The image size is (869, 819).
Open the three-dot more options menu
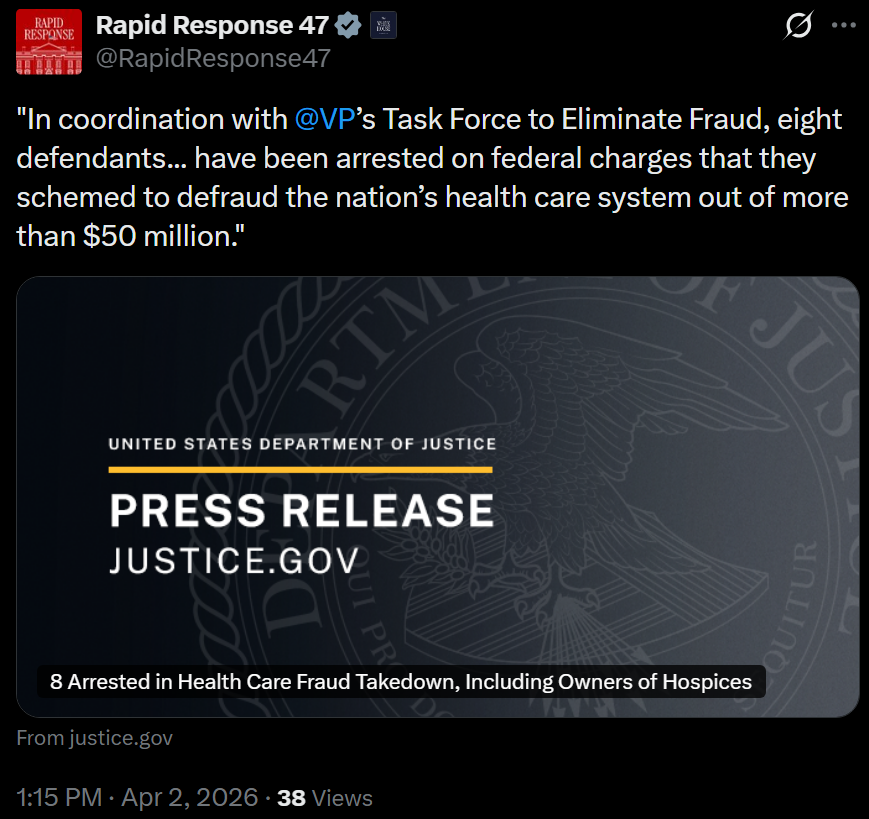[844, 27]
